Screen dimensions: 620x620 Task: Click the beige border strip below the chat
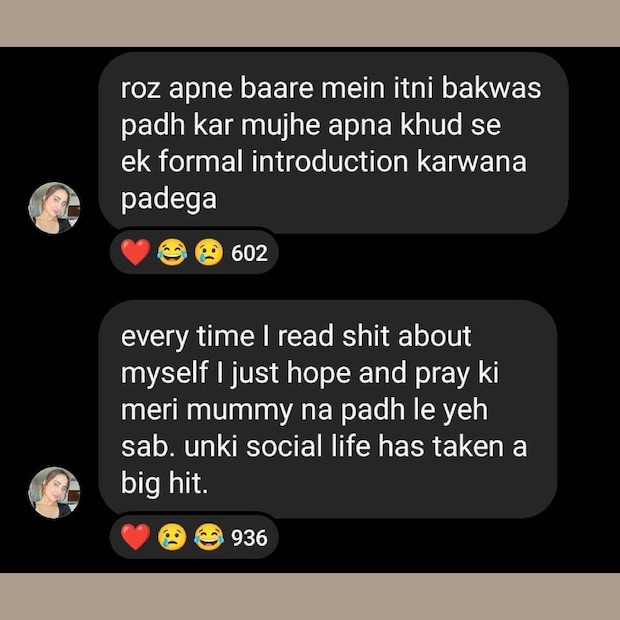310,596
